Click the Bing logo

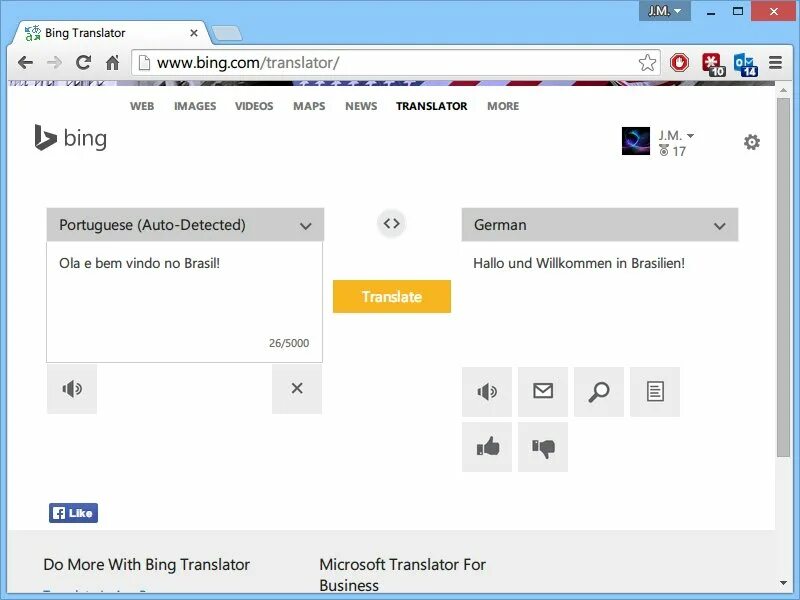point(71,138)
